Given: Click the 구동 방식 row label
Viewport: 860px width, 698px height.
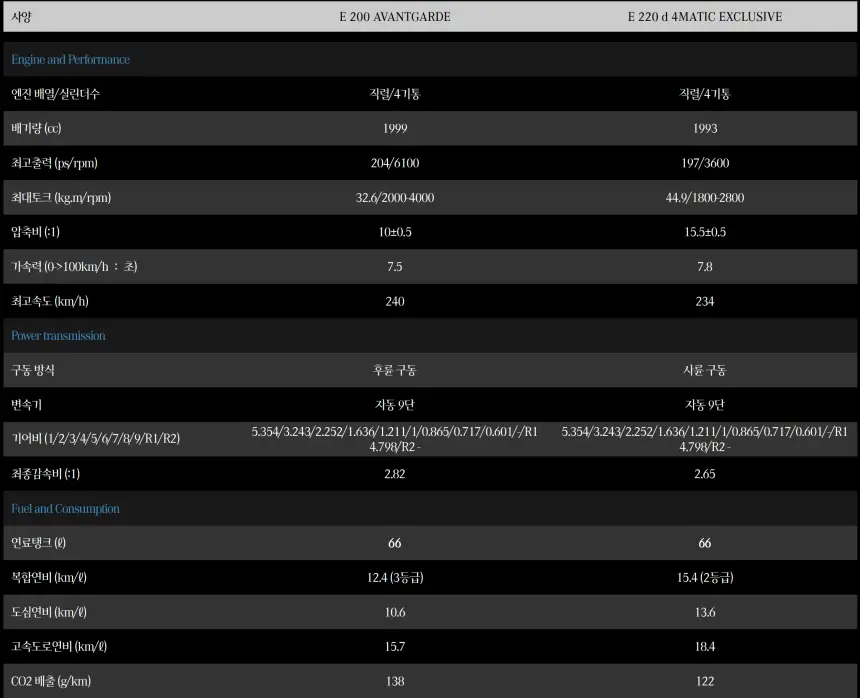Looking at the screenshot, I should 33,370.
